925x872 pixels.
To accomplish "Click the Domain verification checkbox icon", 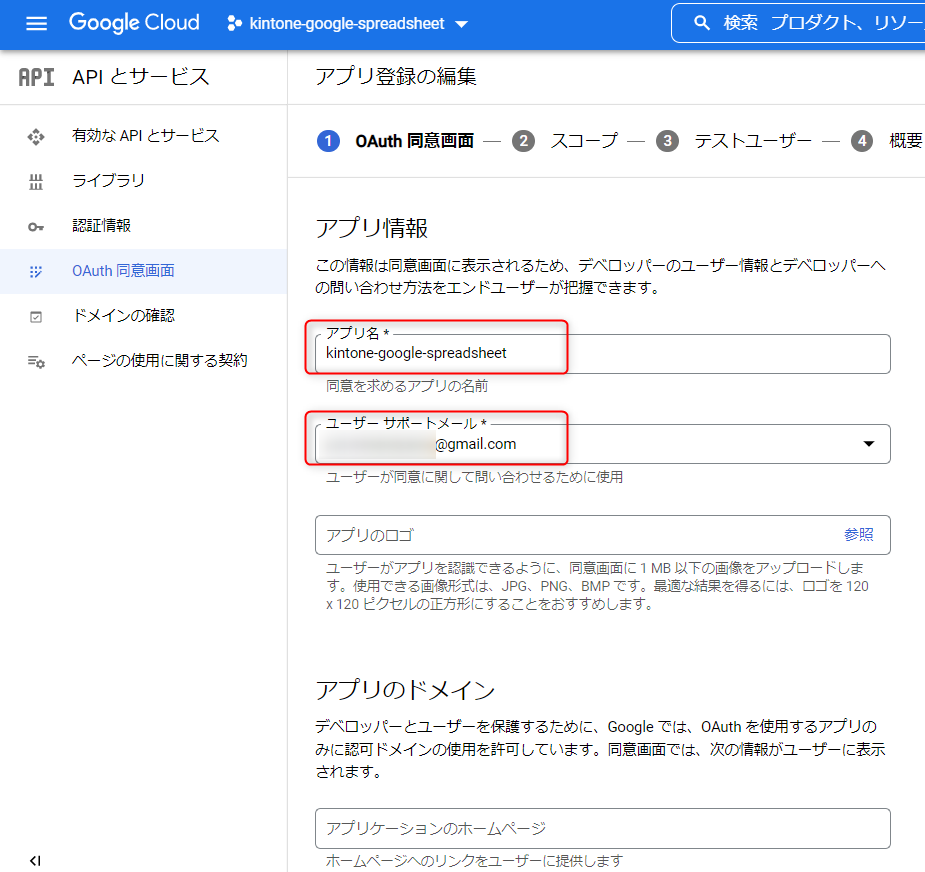I will (36, 316).
